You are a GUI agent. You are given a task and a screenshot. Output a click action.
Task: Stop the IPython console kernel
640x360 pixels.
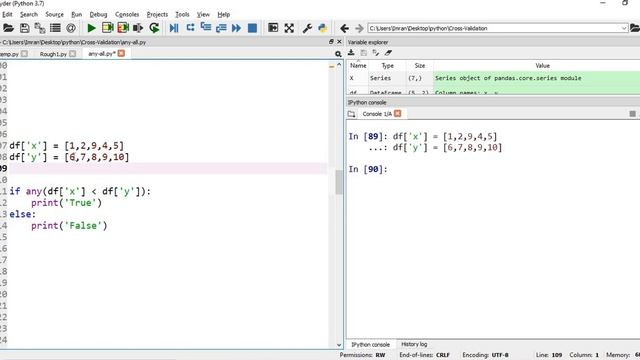click(632, 114)
